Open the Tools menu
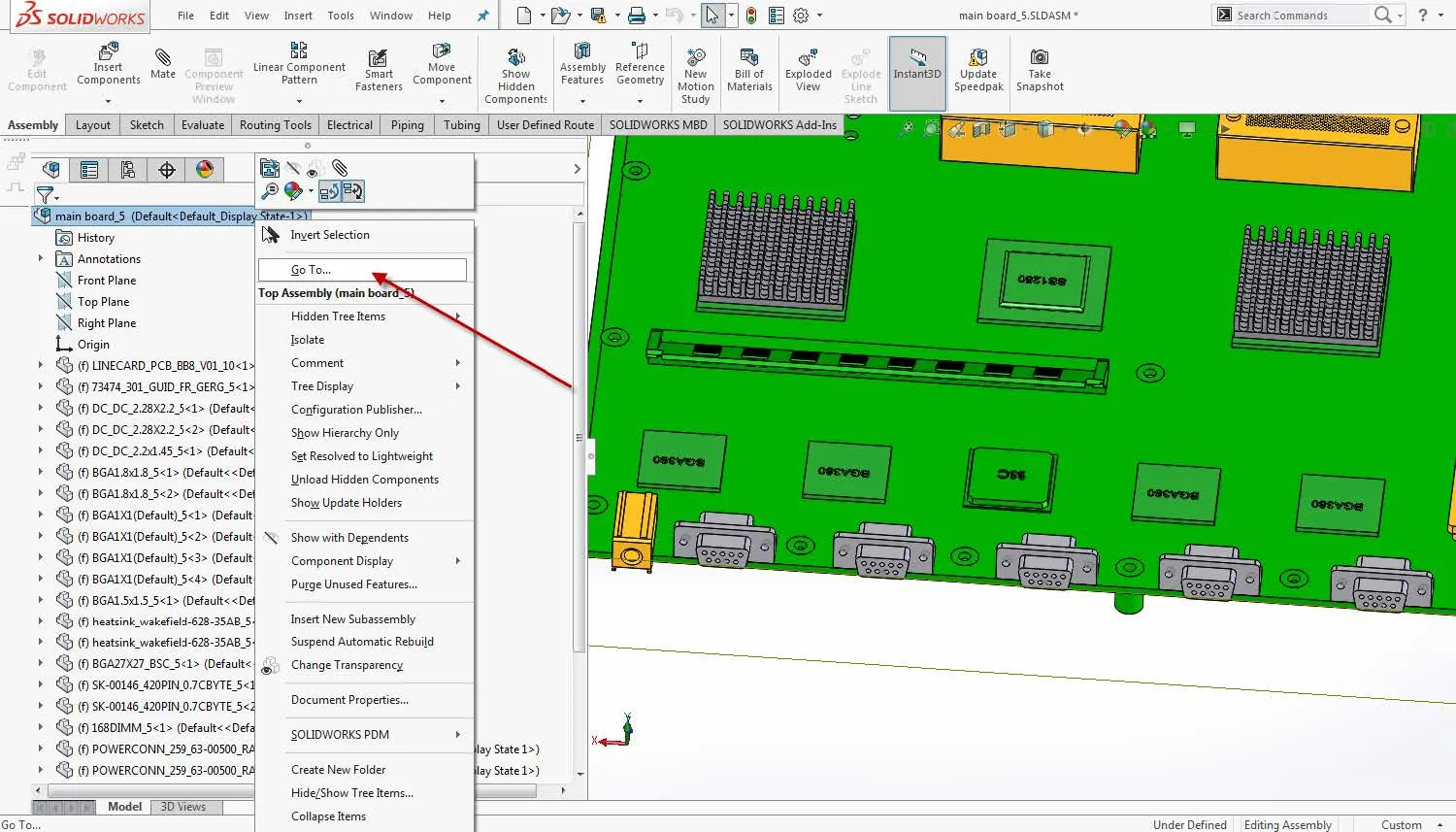The height and width of the screenshot is (832, 1456). pos(341,16)
